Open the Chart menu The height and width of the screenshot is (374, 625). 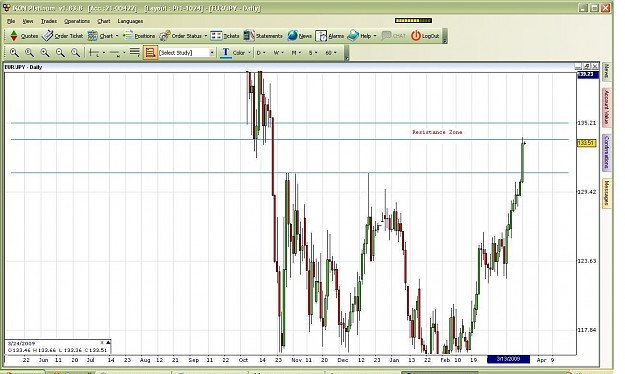click(x=104, y=21)
